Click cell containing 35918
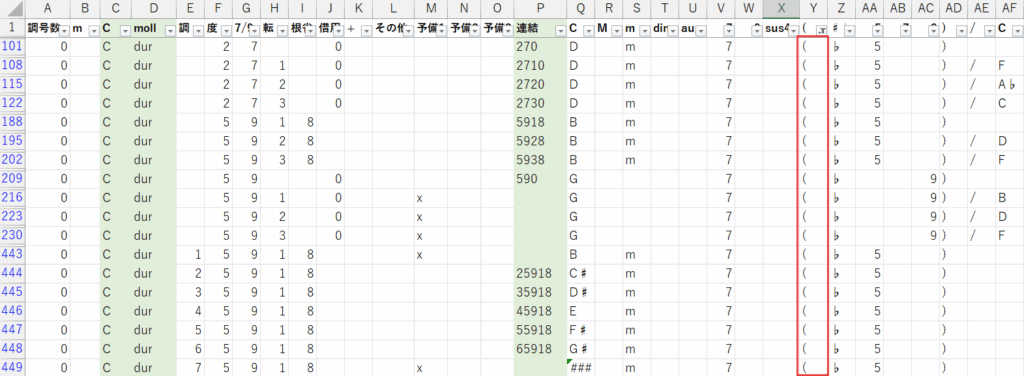The image size is (1024, 376). pyautogui.click(x=540, y=292)
